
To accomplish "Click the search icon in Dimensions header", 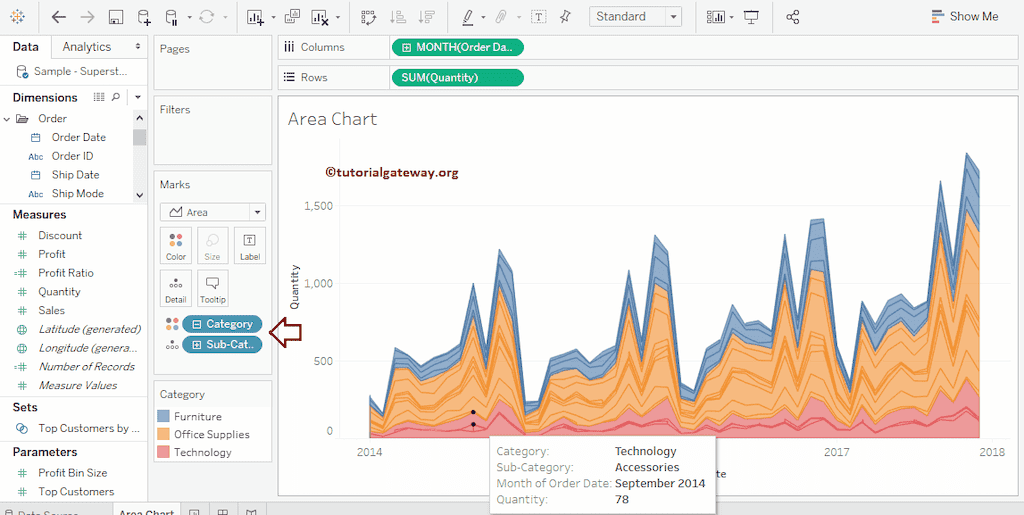I will [x=116, y=97].
